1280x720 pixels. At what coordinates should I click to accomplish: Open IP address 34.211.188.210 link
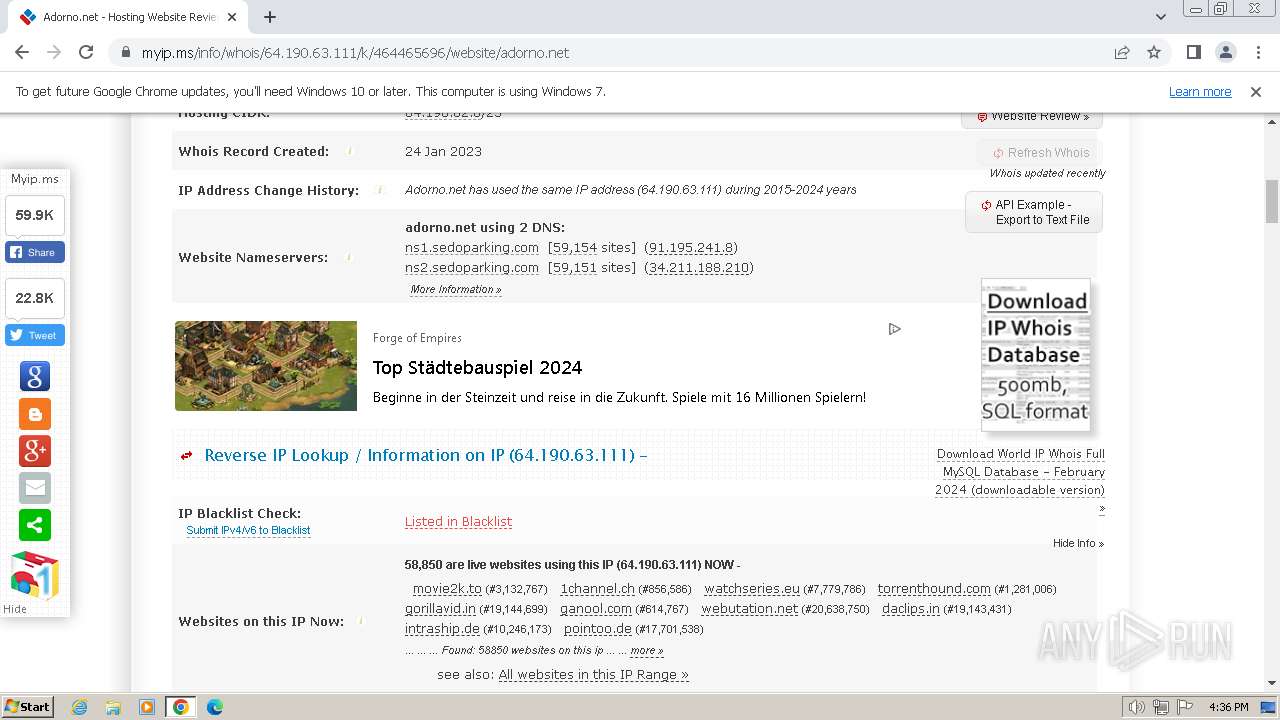coord(699,268)
